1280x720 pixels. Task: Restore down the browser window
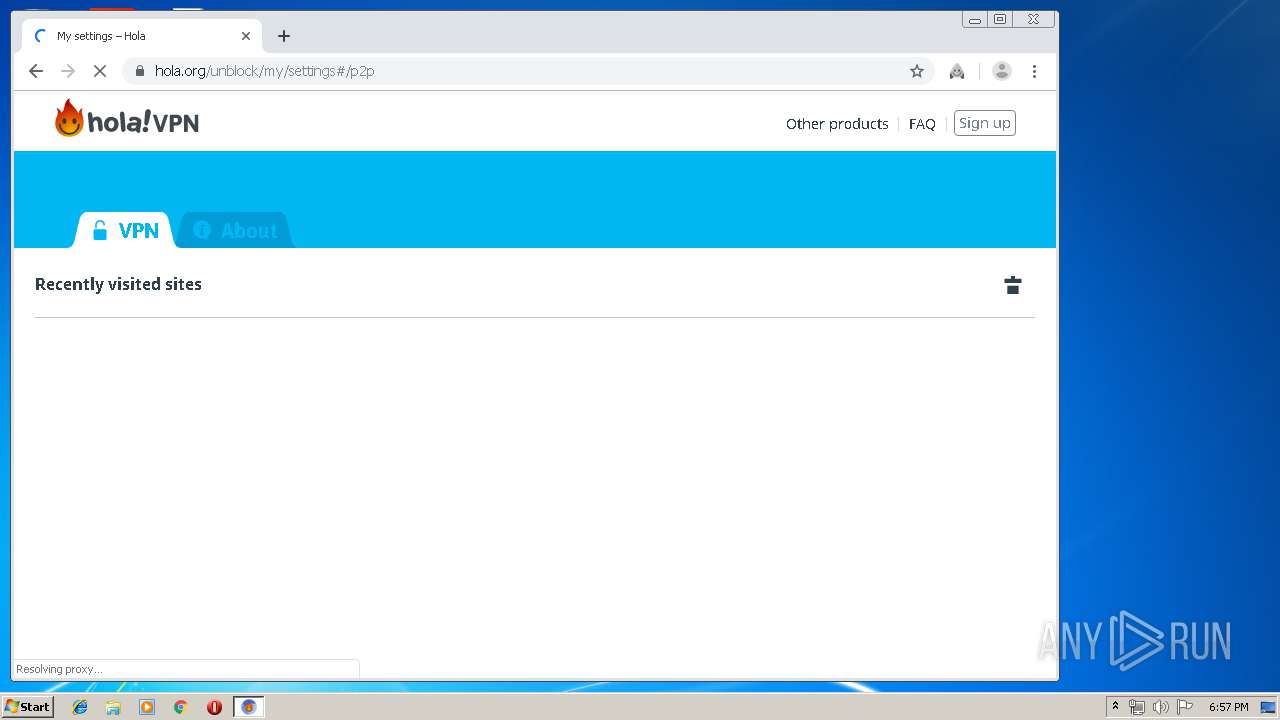(1000, 19)
